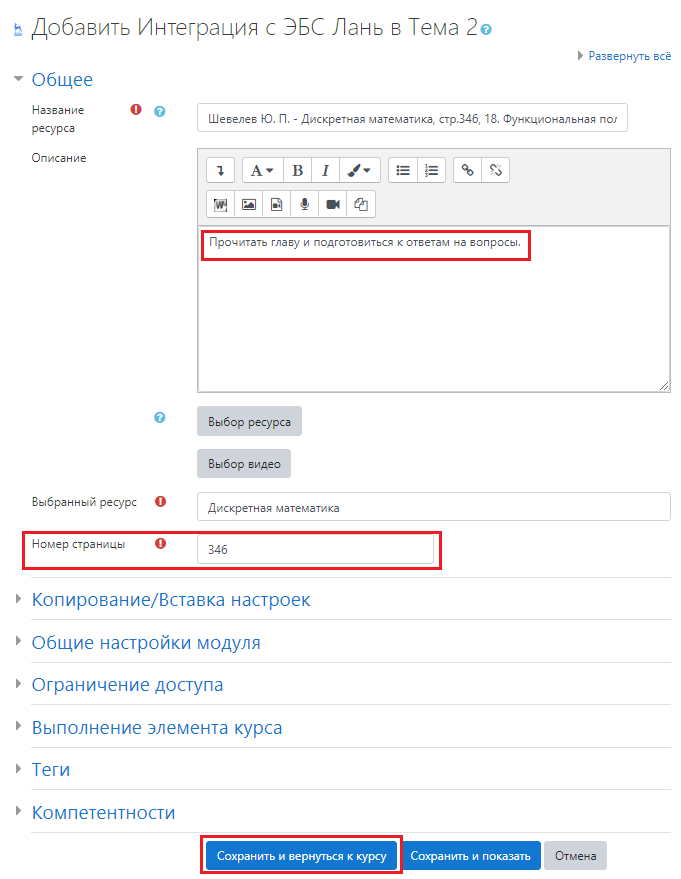The height and width of the screenshot is (879, 681).
Task: Open the paragraph styles dropdown
Action: click(262, 170)
